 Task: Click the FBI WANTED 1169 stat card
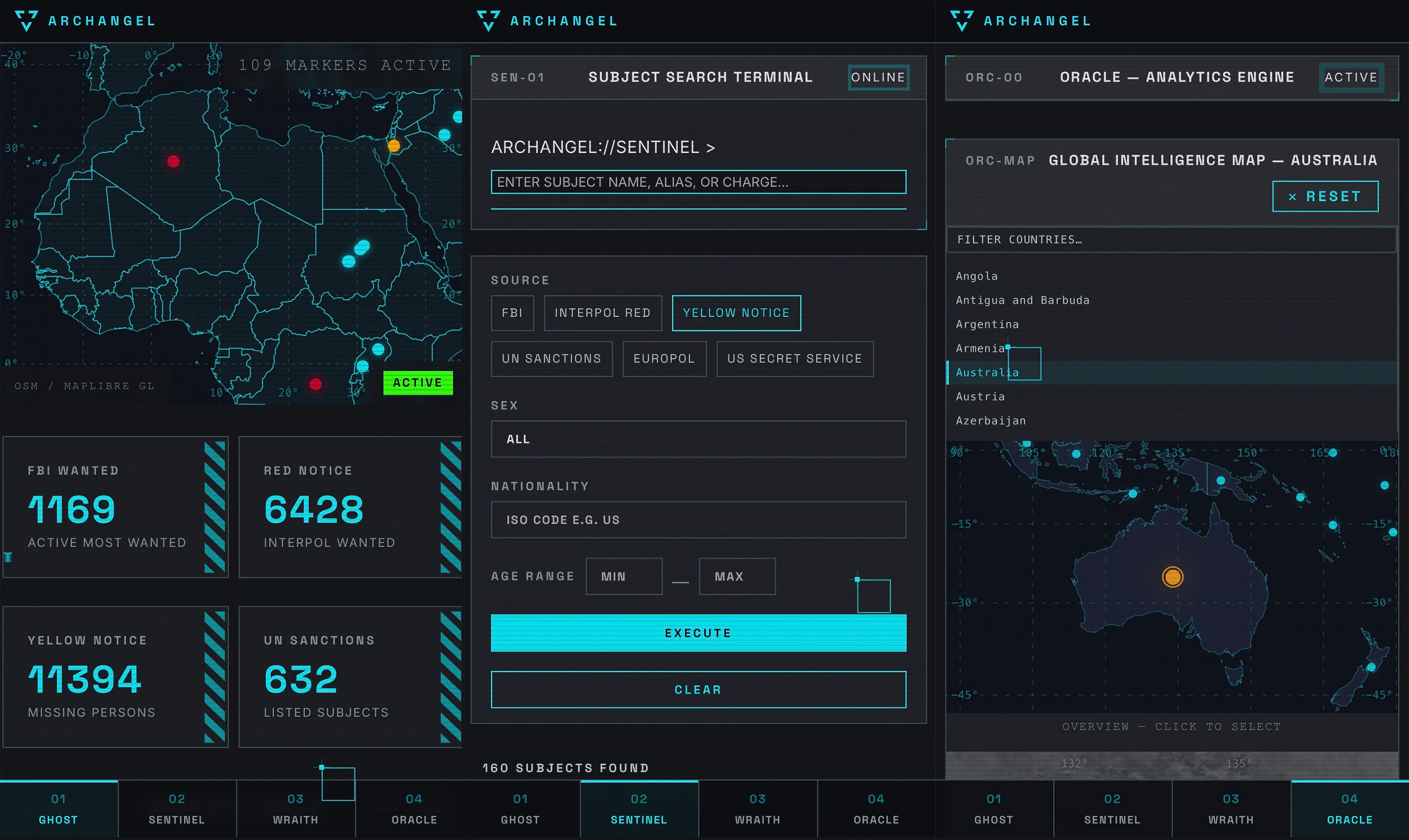(115, 507)
